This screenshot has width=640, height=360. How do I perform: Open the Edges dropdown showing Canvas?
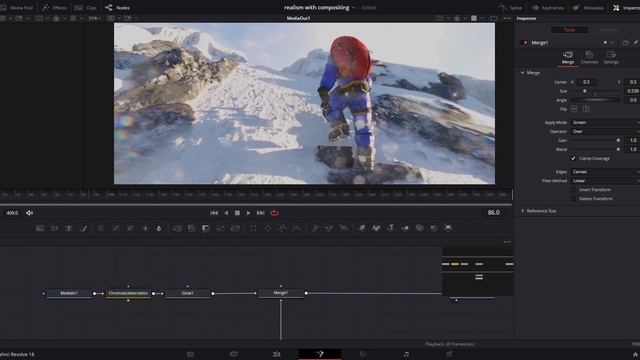pyautogui.click(x=605, y=172)
